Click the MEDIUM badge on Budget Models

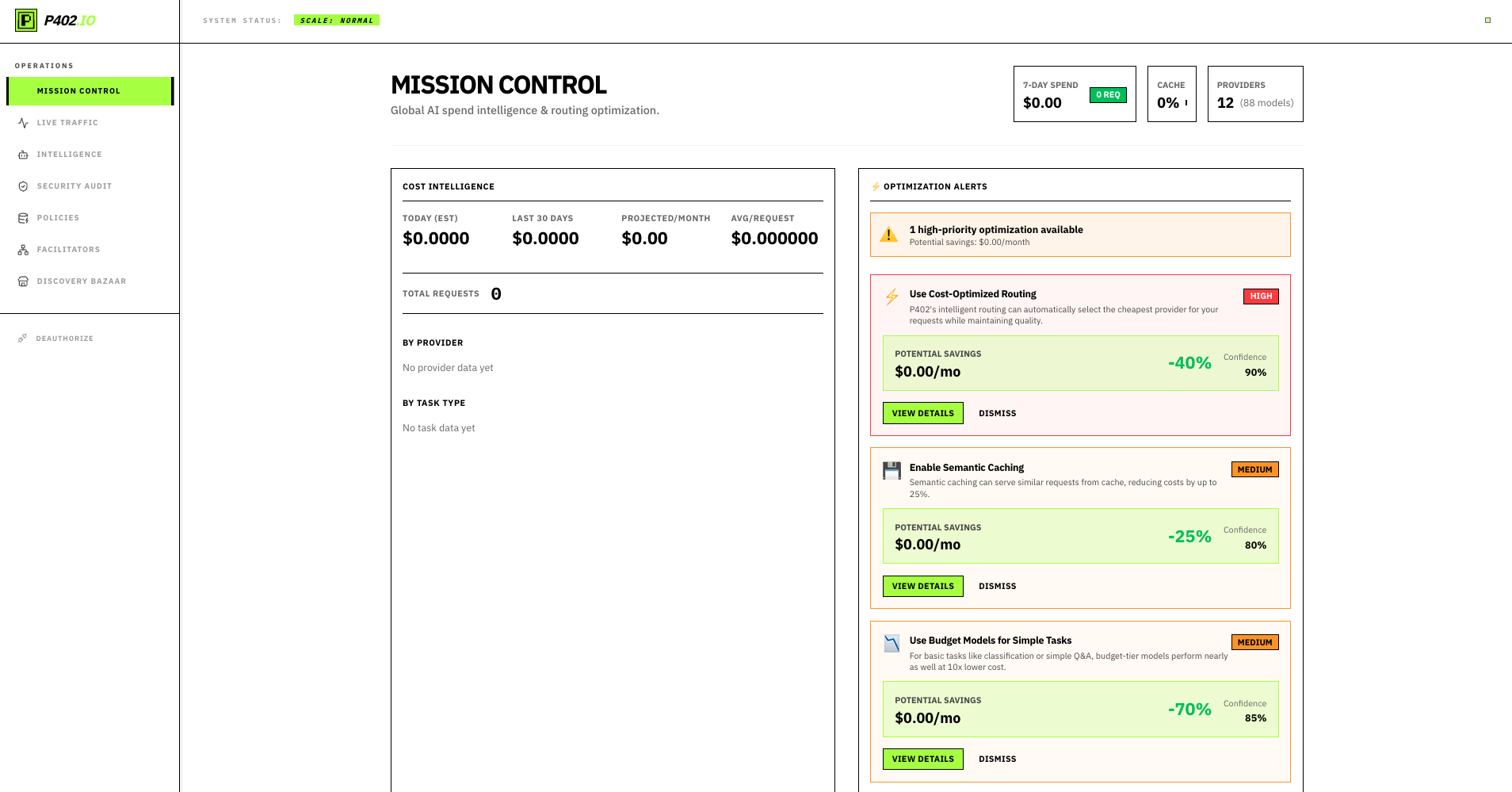(x=1254, y=642)
